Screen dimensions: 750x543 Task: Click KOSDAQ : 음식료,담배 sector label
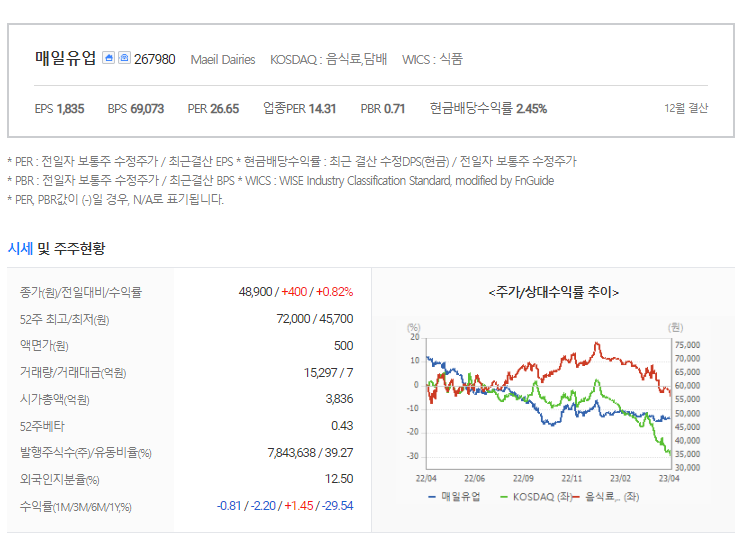[x=329, y=59]
